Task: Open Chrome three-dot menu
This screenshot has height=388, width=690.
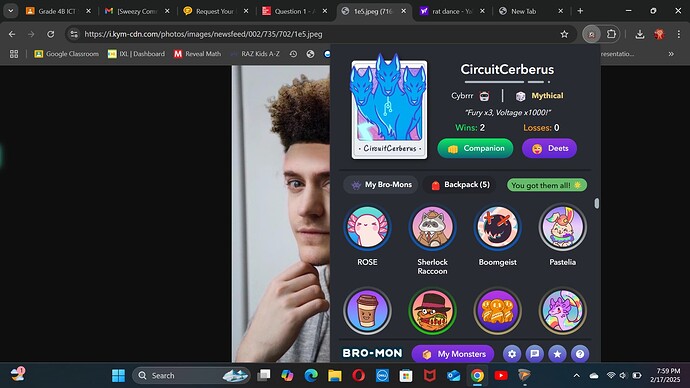Action: pos(679,34)
